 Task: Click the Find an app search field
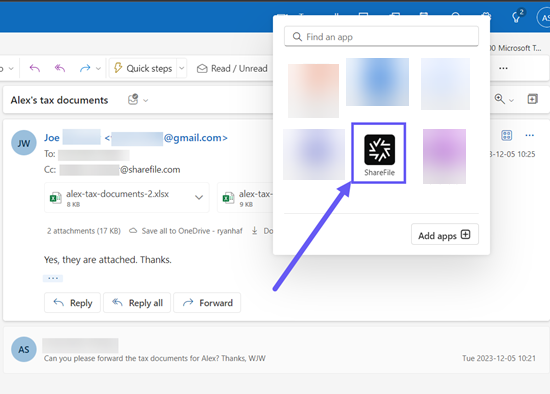tap(381, 36)
